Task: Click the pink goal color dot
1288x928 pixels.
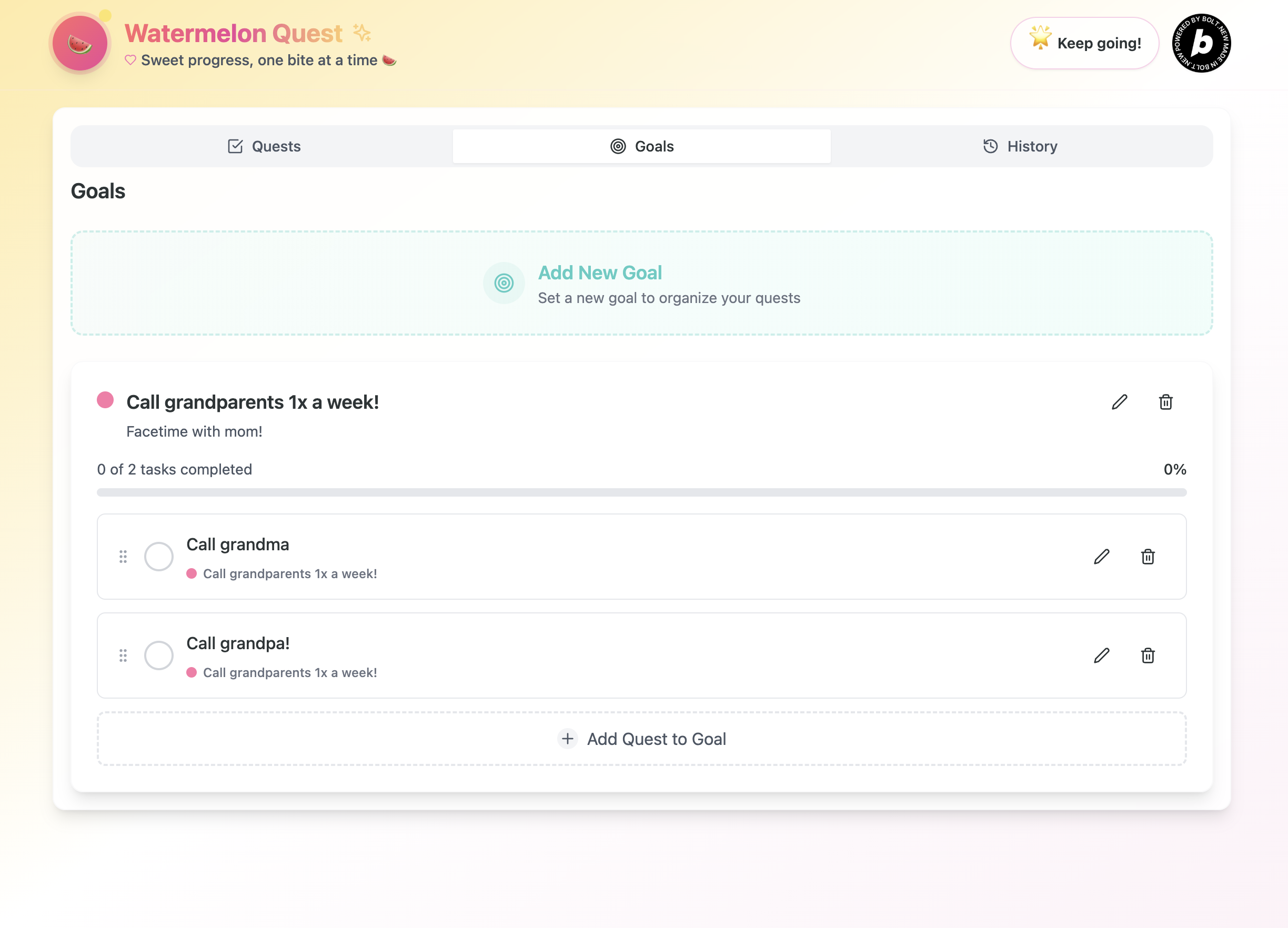Action: (x=105, y=400)
